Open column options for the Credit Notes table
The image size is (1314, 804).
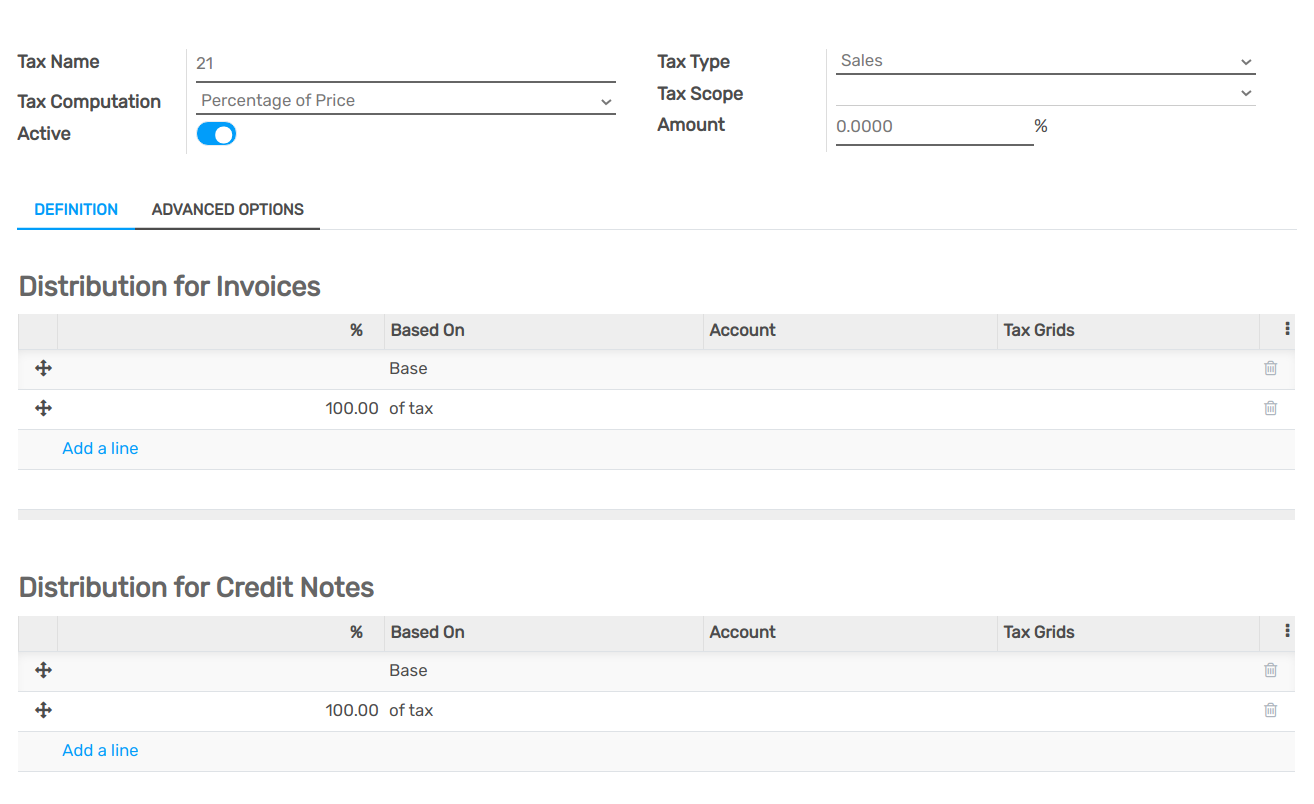pos(1286,631)
